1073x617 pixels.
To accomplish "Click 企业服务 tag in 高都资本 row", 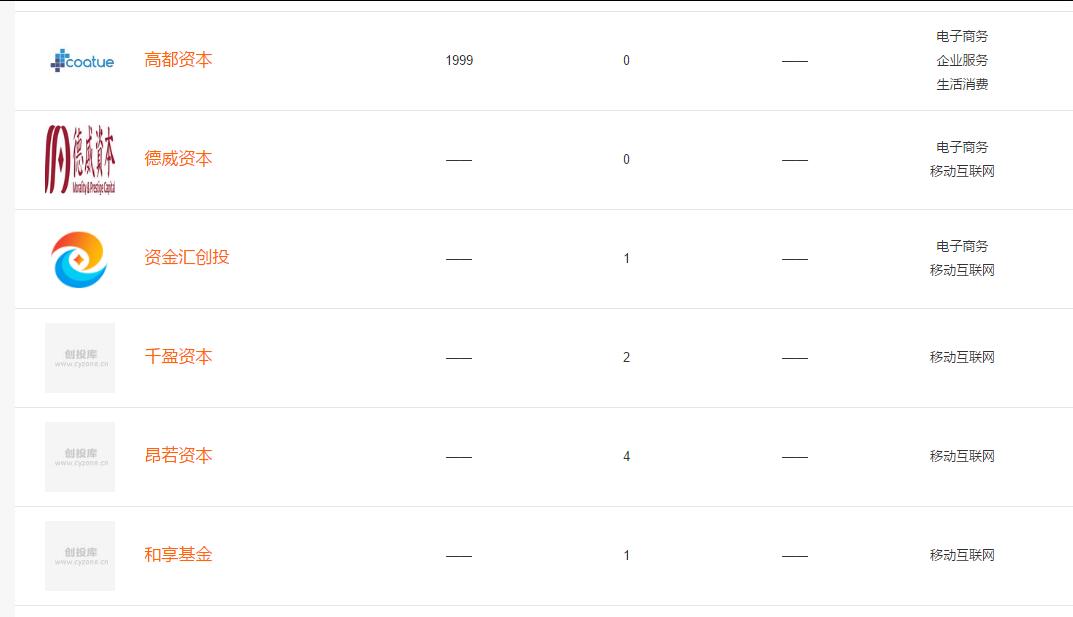I will pos(962,60).
